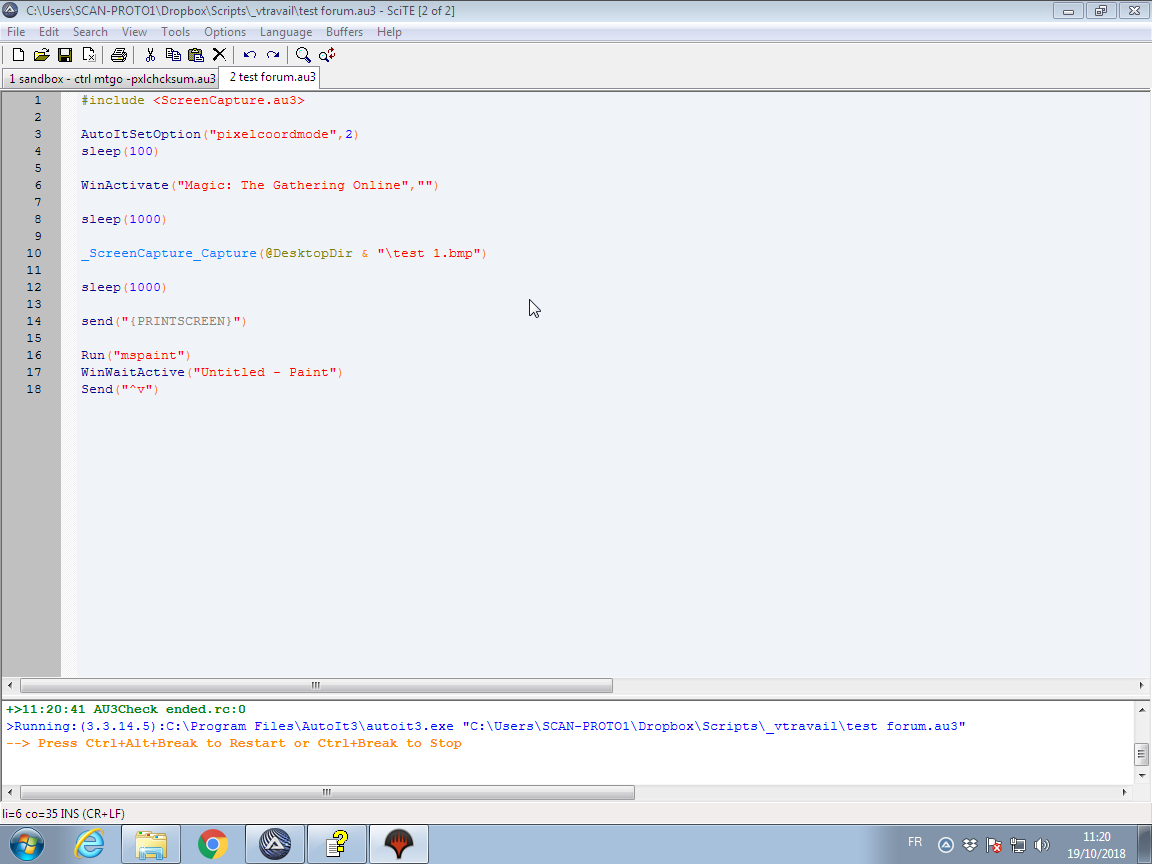Click the output pane's scroll down arrow
This screenshot has width=1152, height=864.
[x=1141, y=775]
